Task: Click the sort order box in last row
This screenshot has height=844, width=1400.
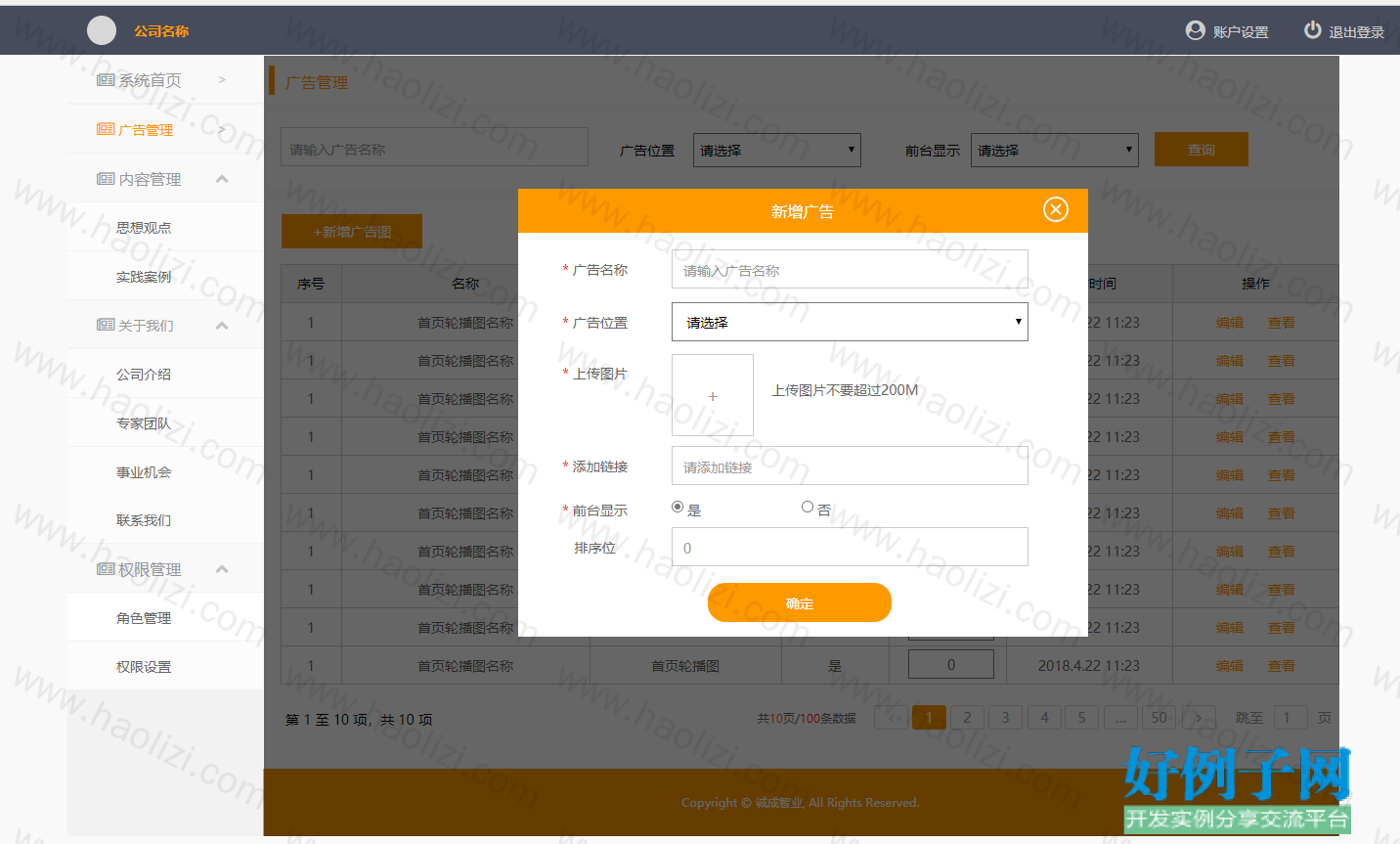Action: tap(951, 664)
